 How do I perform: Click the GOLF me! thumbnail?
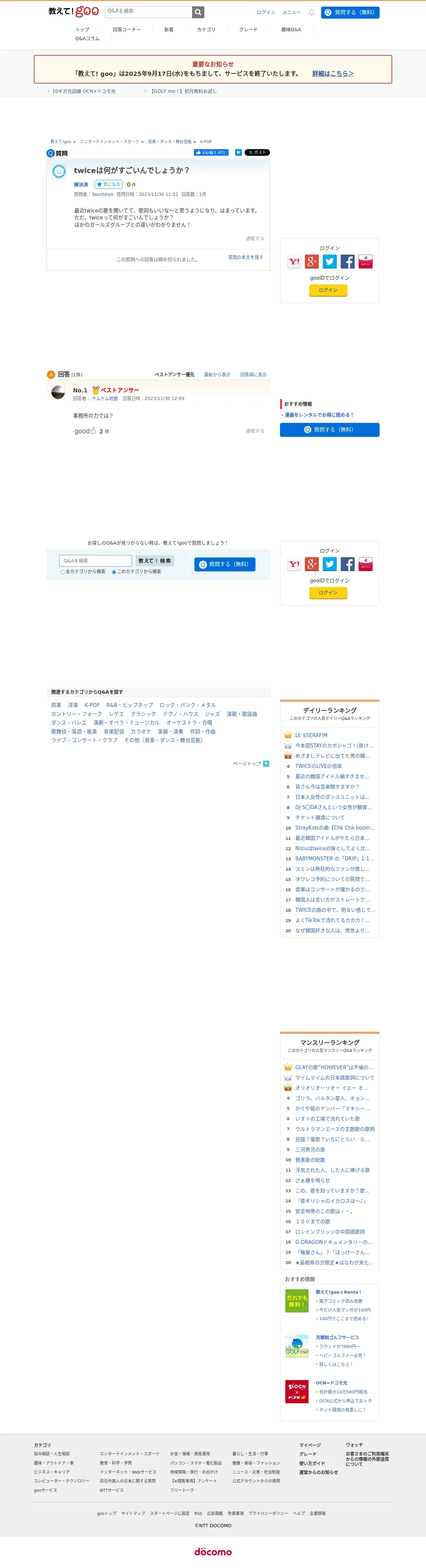pyautogui.click(x=297, y=1346)
